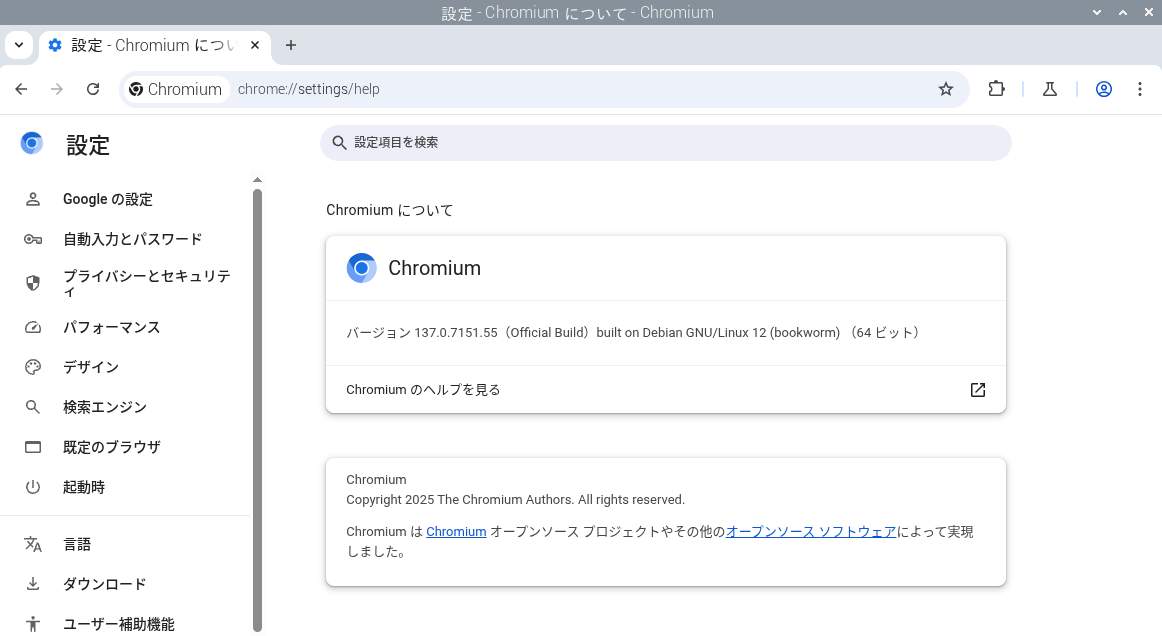Click the browser window icon for 既定のブラウザ
1162x636 pixels.
[x=33, y=448]
